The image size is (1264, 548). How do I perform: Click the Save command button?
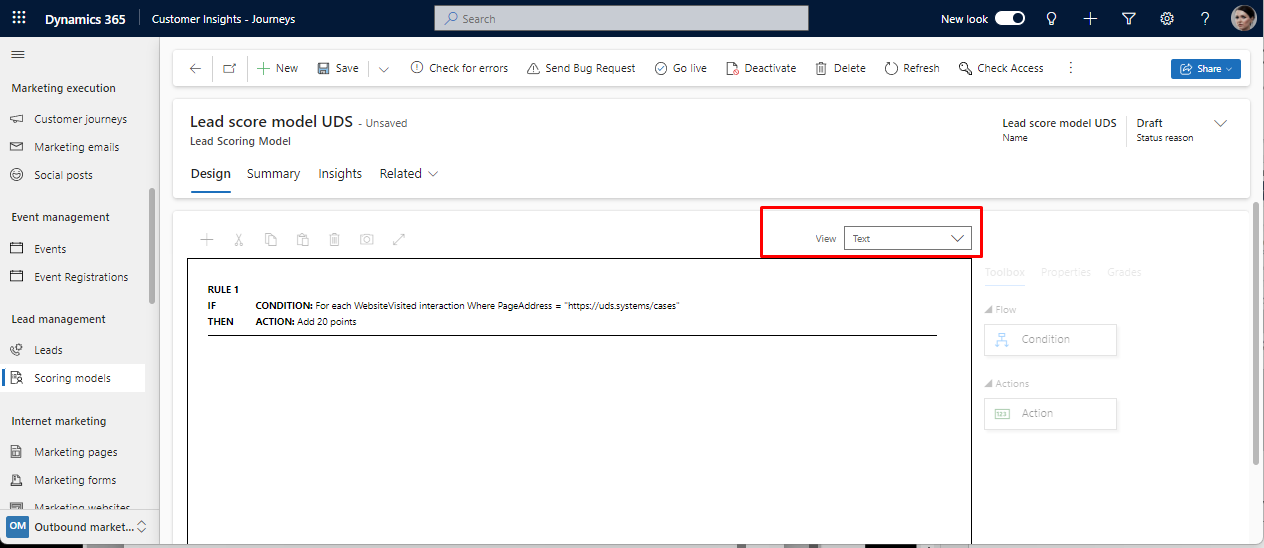click(x=338, y=68)
